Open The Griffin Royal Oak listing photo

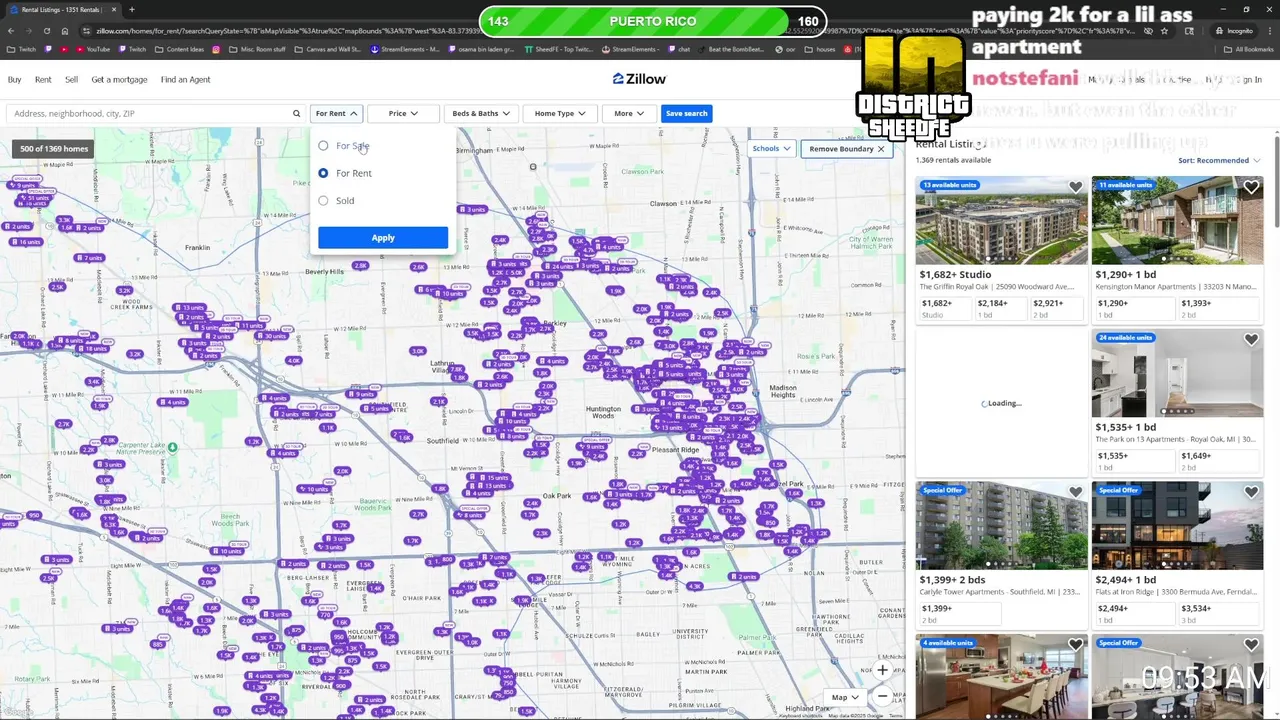pos(1001,221)
